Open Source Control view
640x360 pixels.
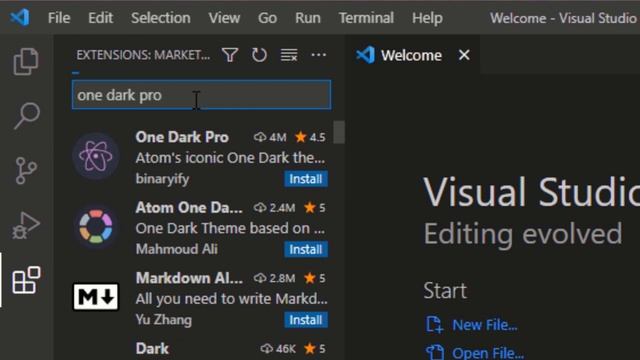[x=26, y=171]
